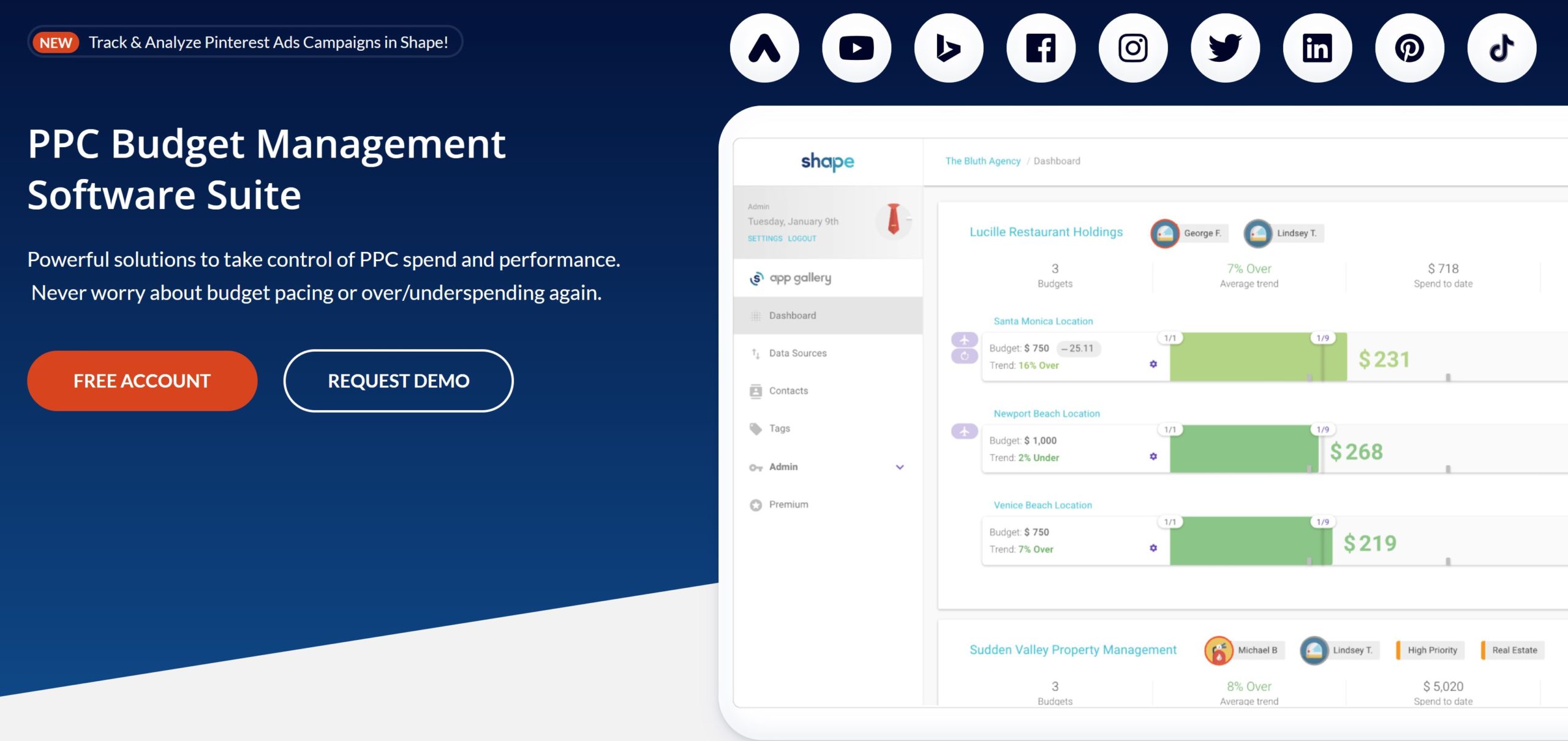Click the High Priority tag
Viewport: 1568px width, 741px height.
click(1431, 650)
